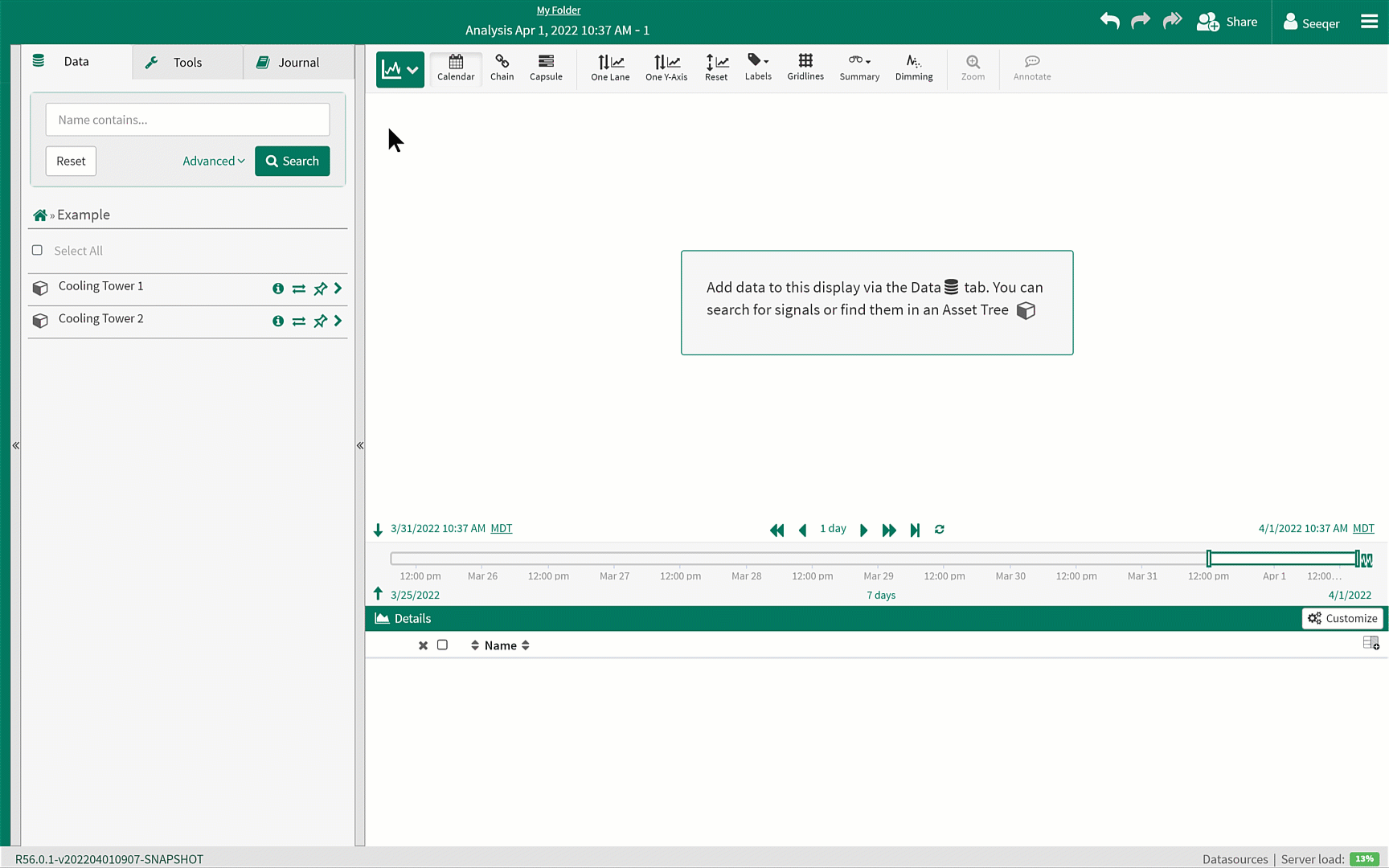This screenshot has height=868, width=1389.
Task: Click swap-asset arrows for Cooling Tower 2
Action: 299,321
